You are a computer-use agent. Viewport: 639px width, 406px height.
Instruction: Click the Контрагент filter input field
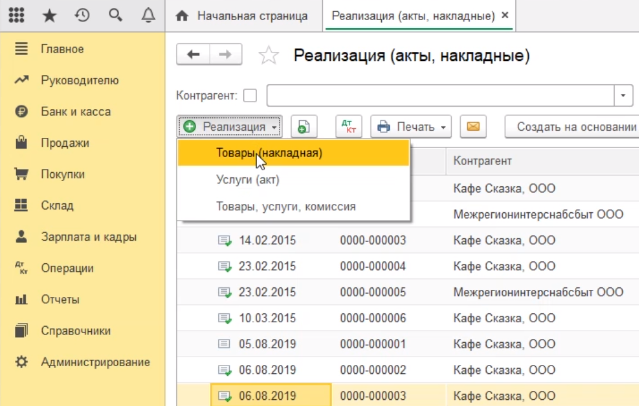440,95
